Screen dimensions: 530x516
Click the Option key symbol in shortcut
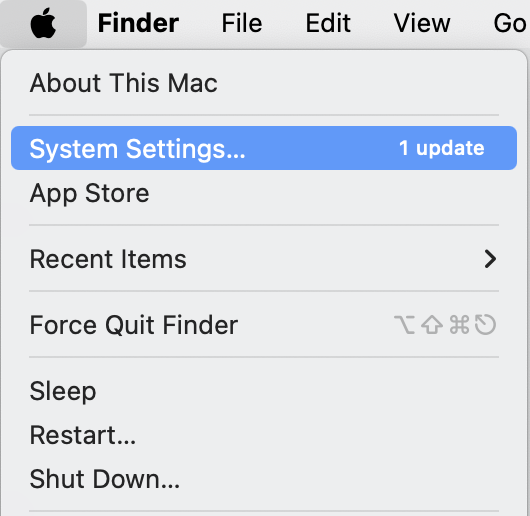click(405, 325)
